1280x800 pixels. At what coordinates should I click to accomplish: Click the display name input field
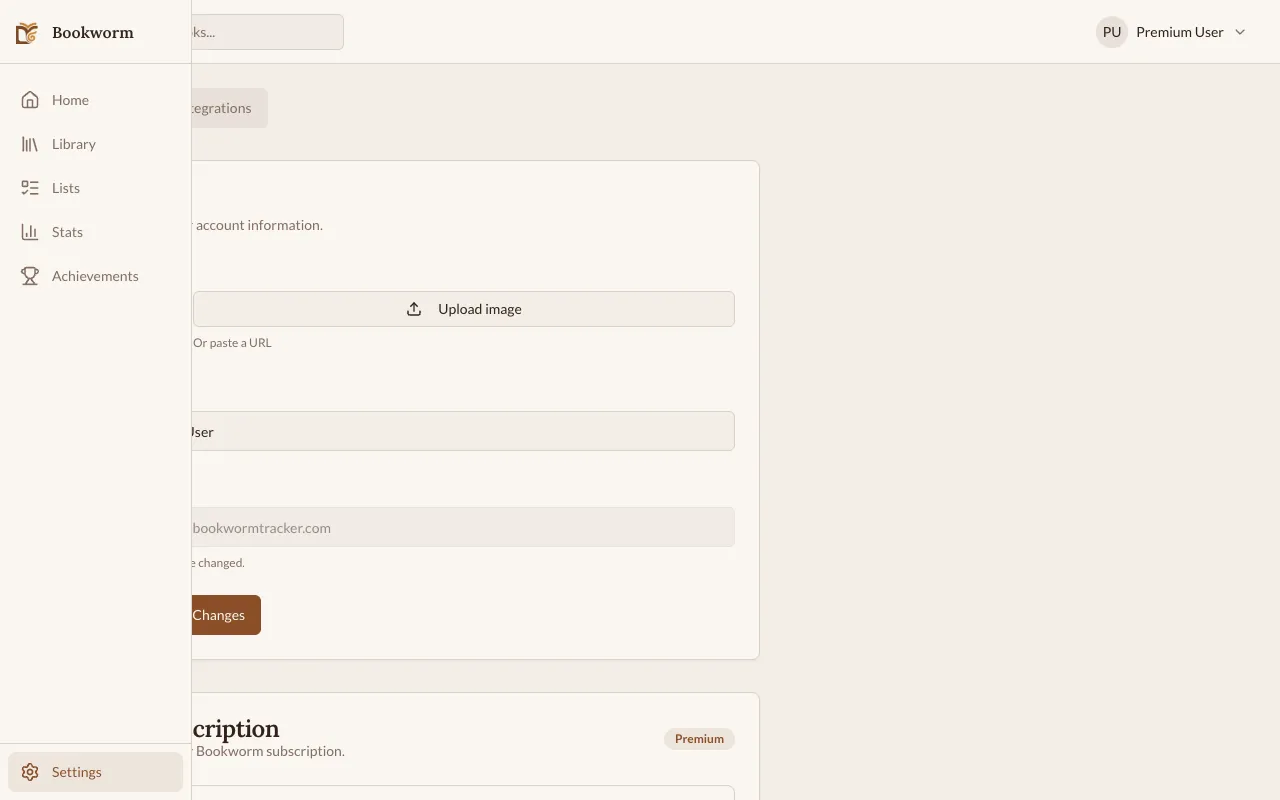tap(463, 431)
